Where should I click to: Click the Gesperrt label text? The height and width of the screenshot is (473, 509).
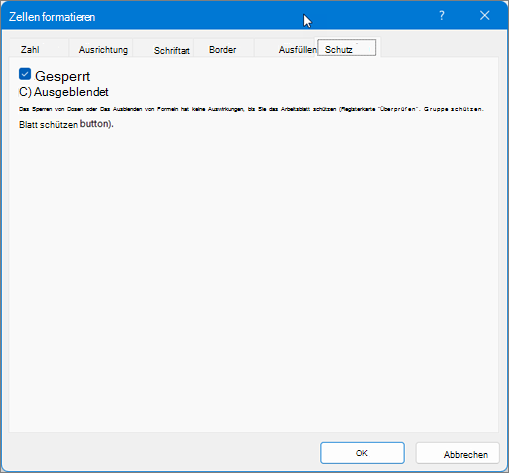(x=62, y=76)
